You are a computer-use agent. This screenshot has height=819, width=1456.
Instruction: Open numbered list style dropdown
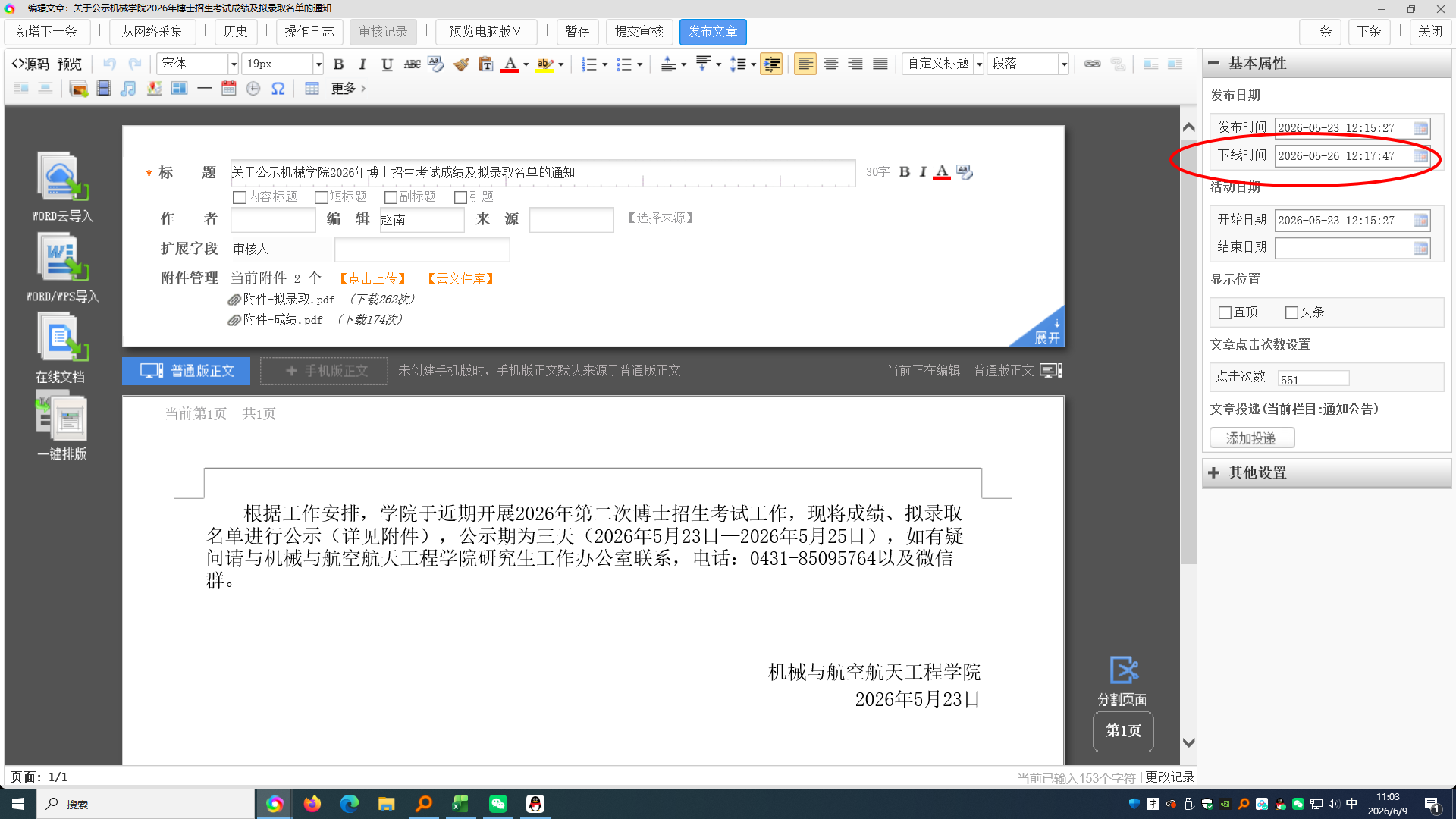pos(604,64)
